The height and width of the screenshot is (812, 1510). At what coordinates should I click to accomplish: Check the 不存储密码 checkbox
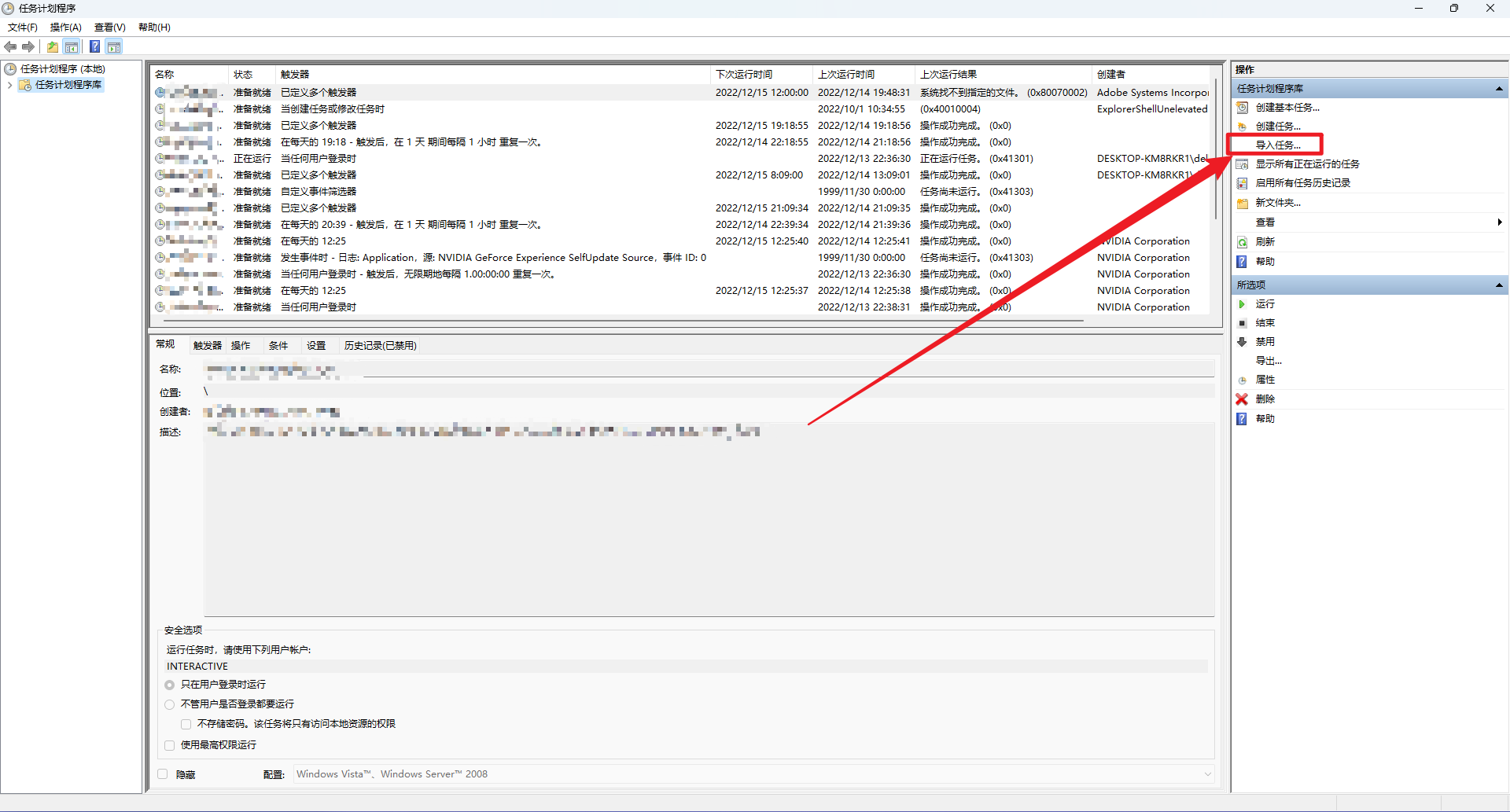[x=186, y=724]
